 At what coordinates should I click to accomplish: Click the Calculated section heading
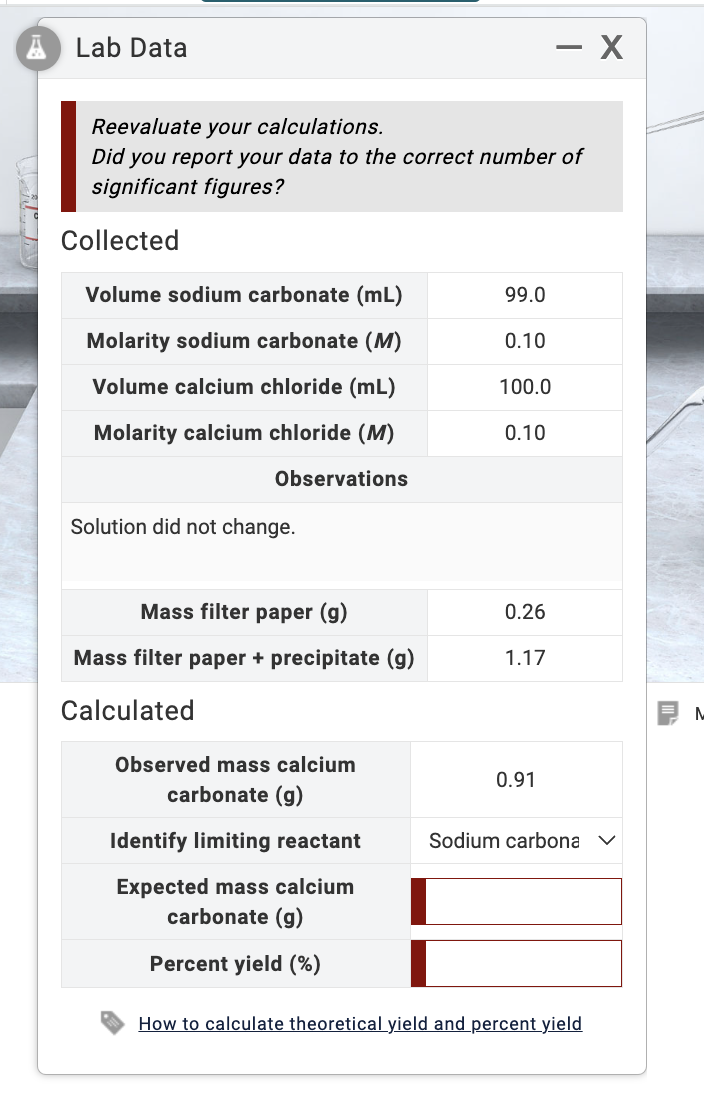(x=123, y=711)
